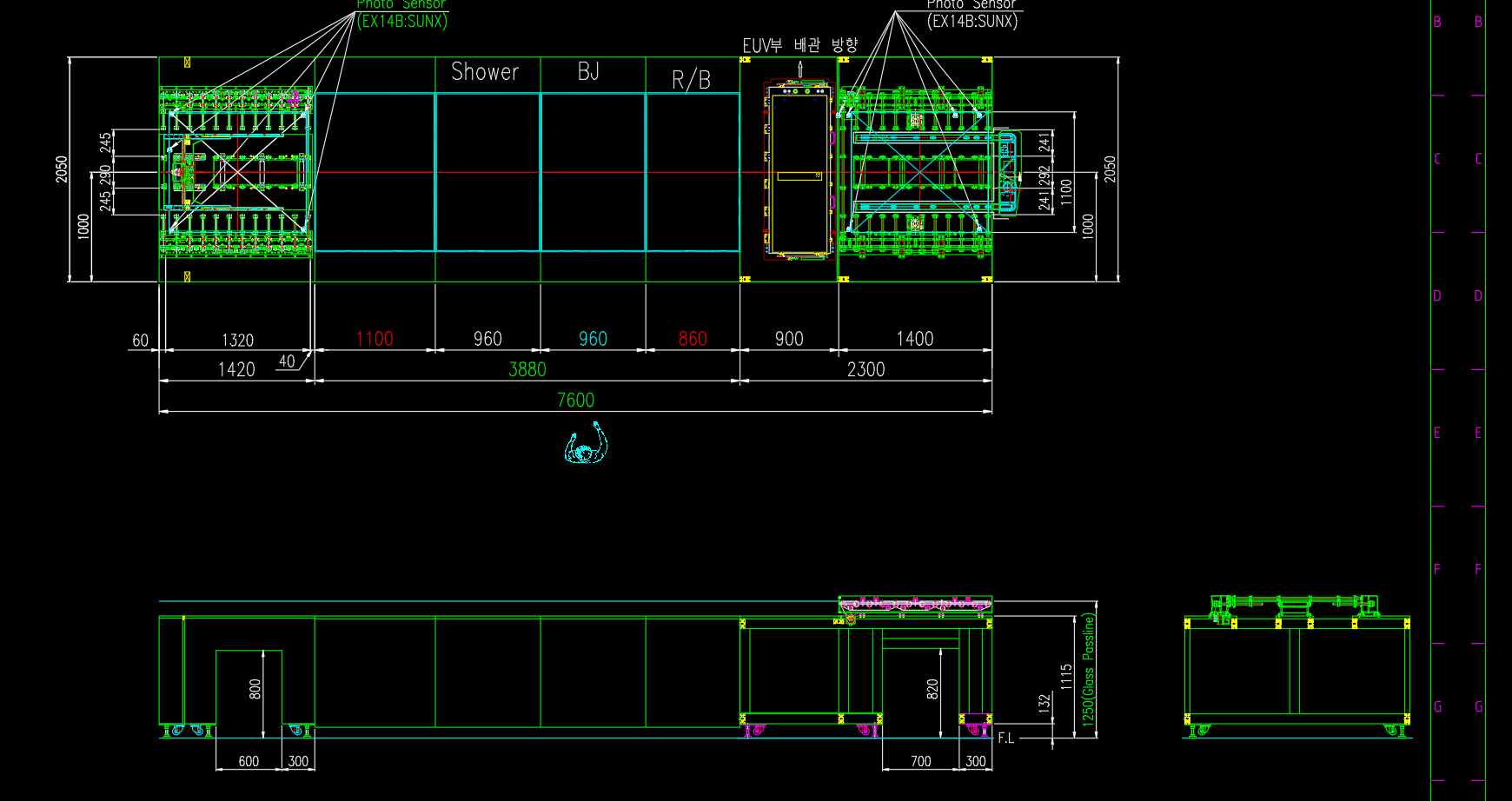Select the "R/B" section label

692,80
